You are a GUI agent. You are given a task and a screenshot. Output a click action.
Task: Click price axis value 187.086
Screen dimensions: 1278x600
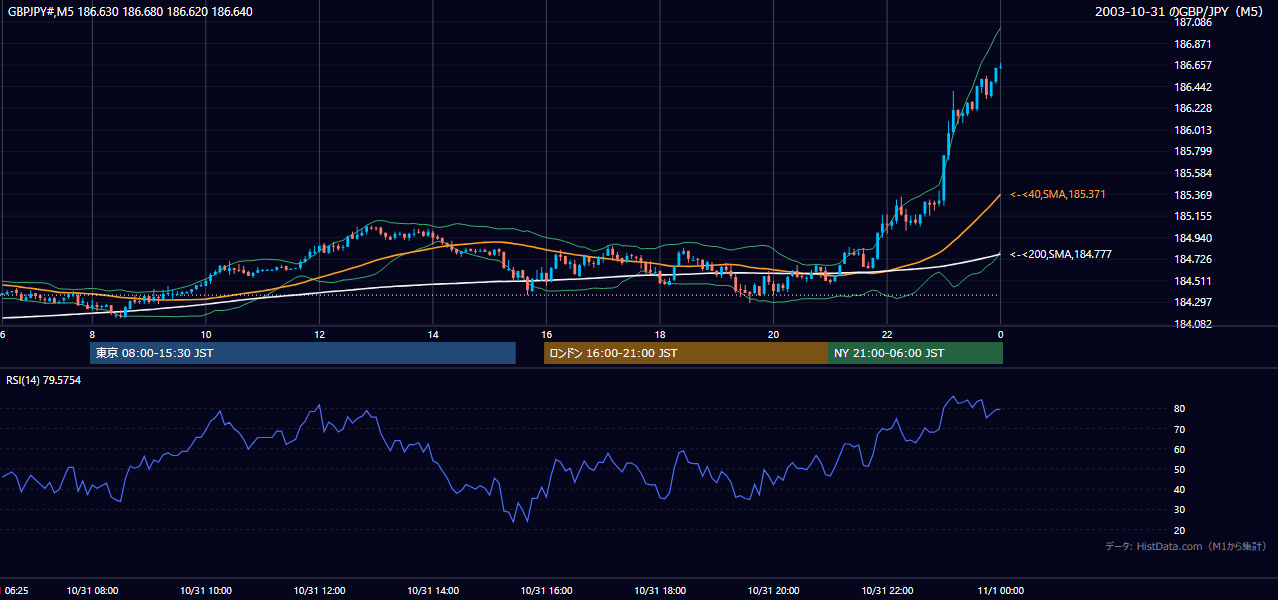pyautogui.click(x=1194, y=22)
